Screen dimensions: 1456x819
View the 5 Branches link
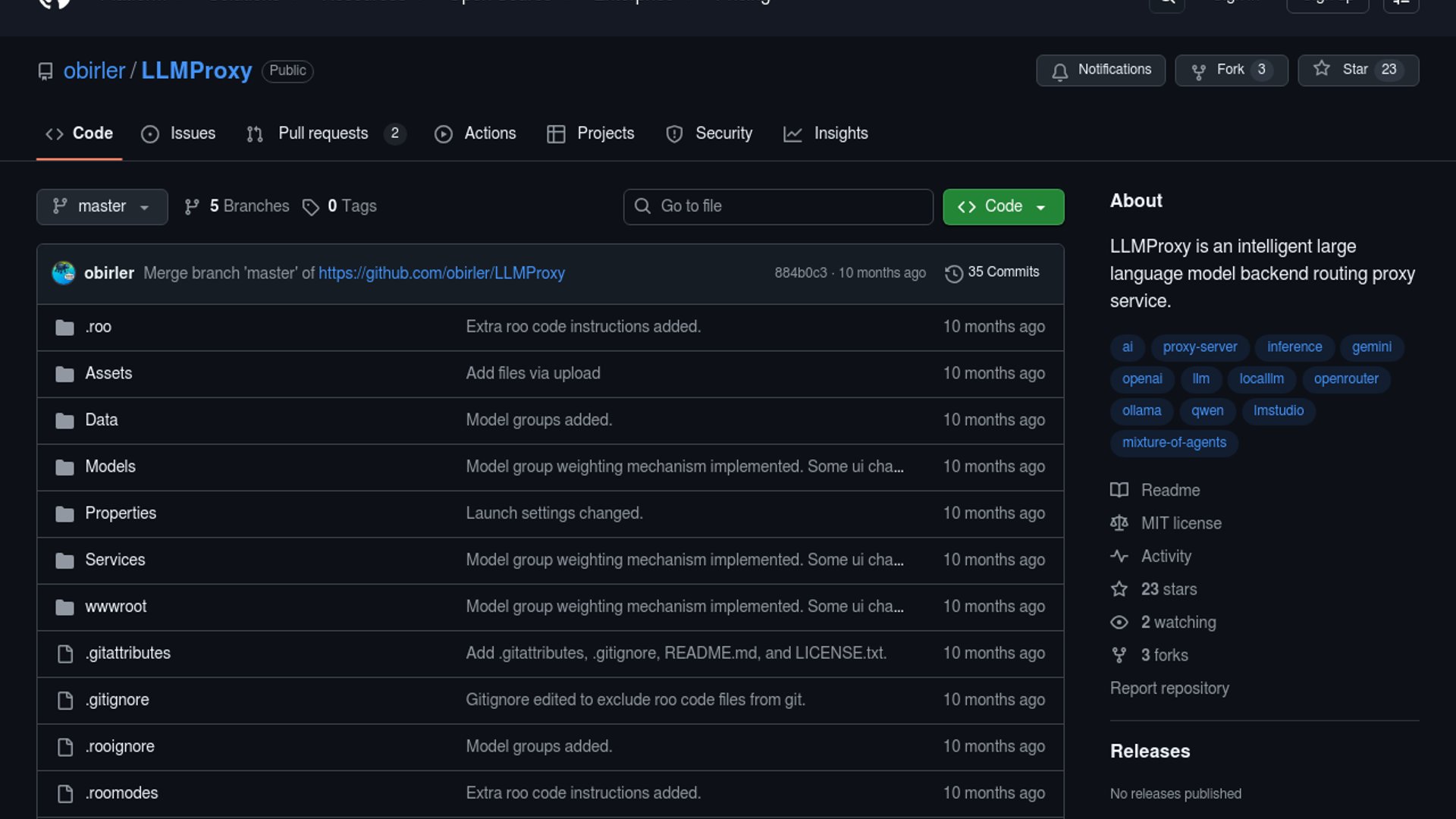tap(237, 206)
